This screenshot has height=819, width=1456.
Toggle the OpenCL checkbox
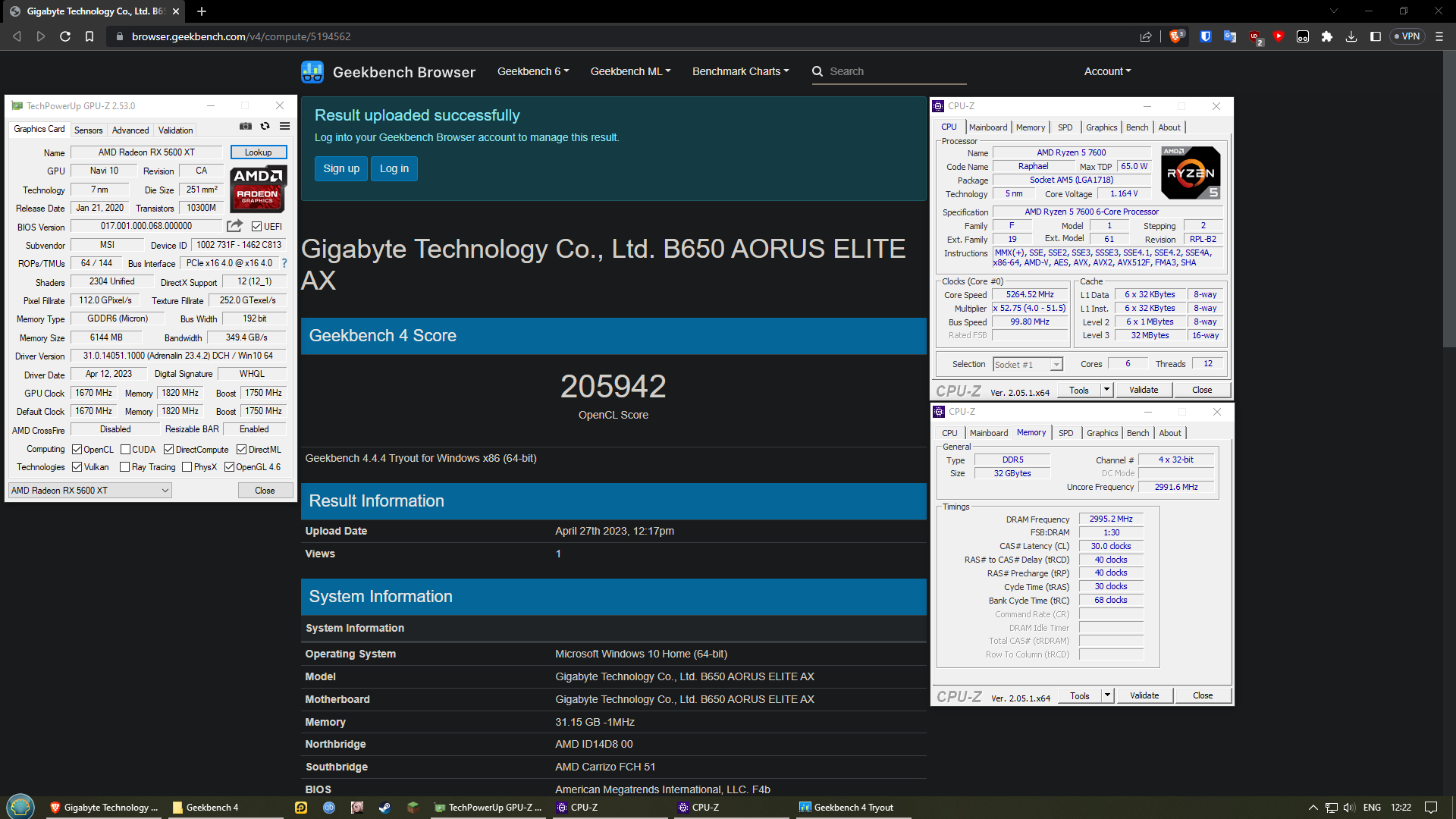click(77, 450)
